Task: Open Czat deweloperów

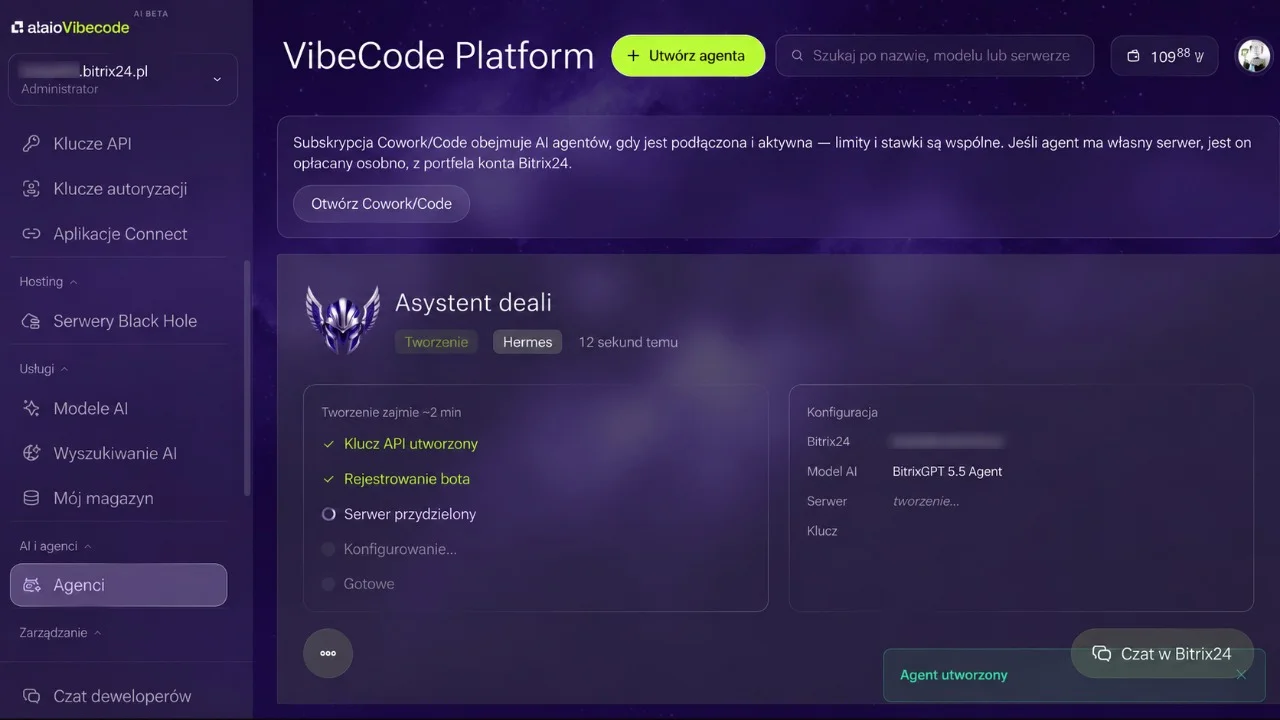Action: 118,696
